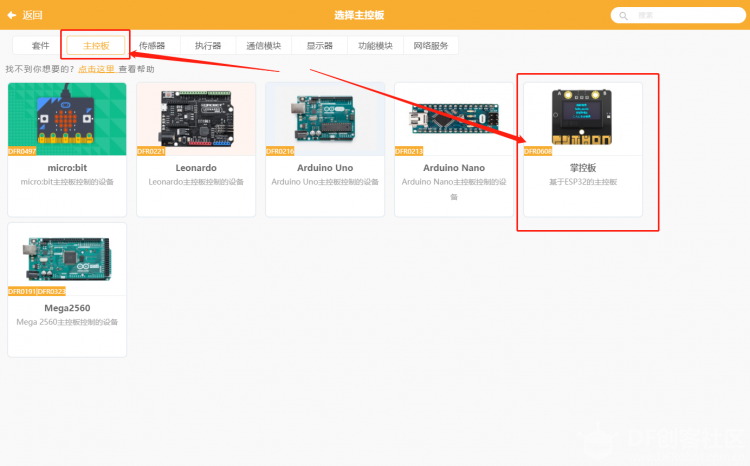Switch to the 执行器 tab
The height and width of the screenshot is (466, 750).
208,46
